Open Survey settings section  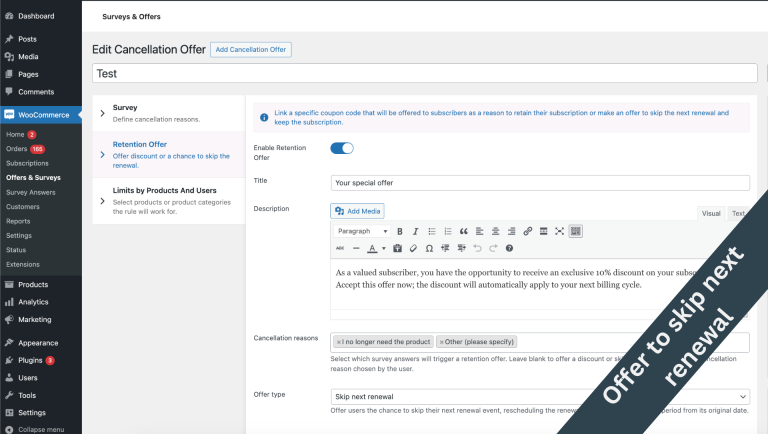[x=168, y=113]
